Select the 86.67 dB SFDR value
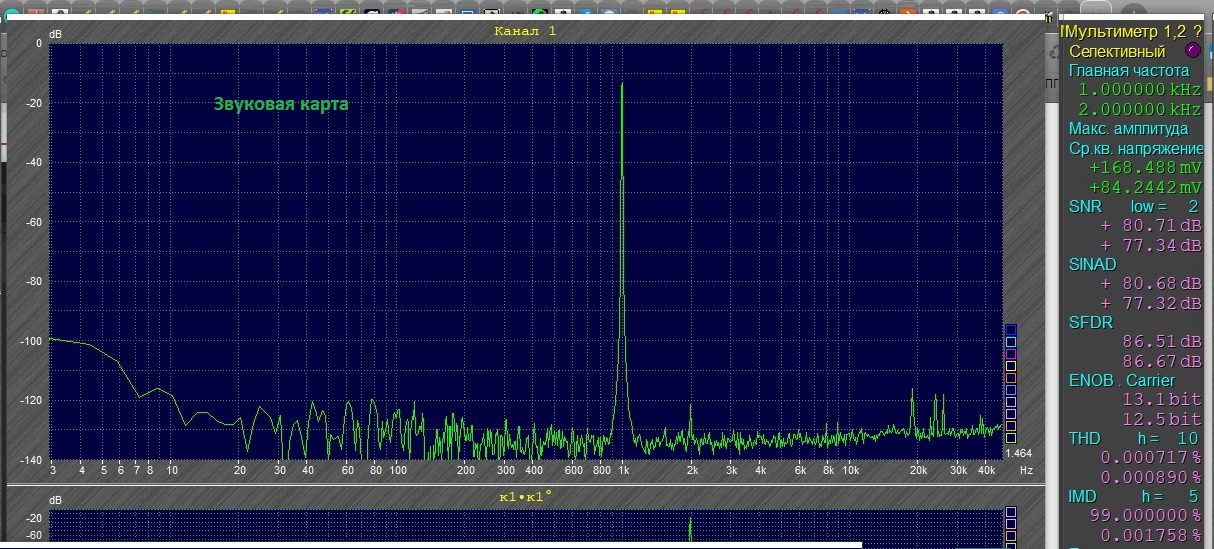1214x549 pixels. [x=1162, y=361]
